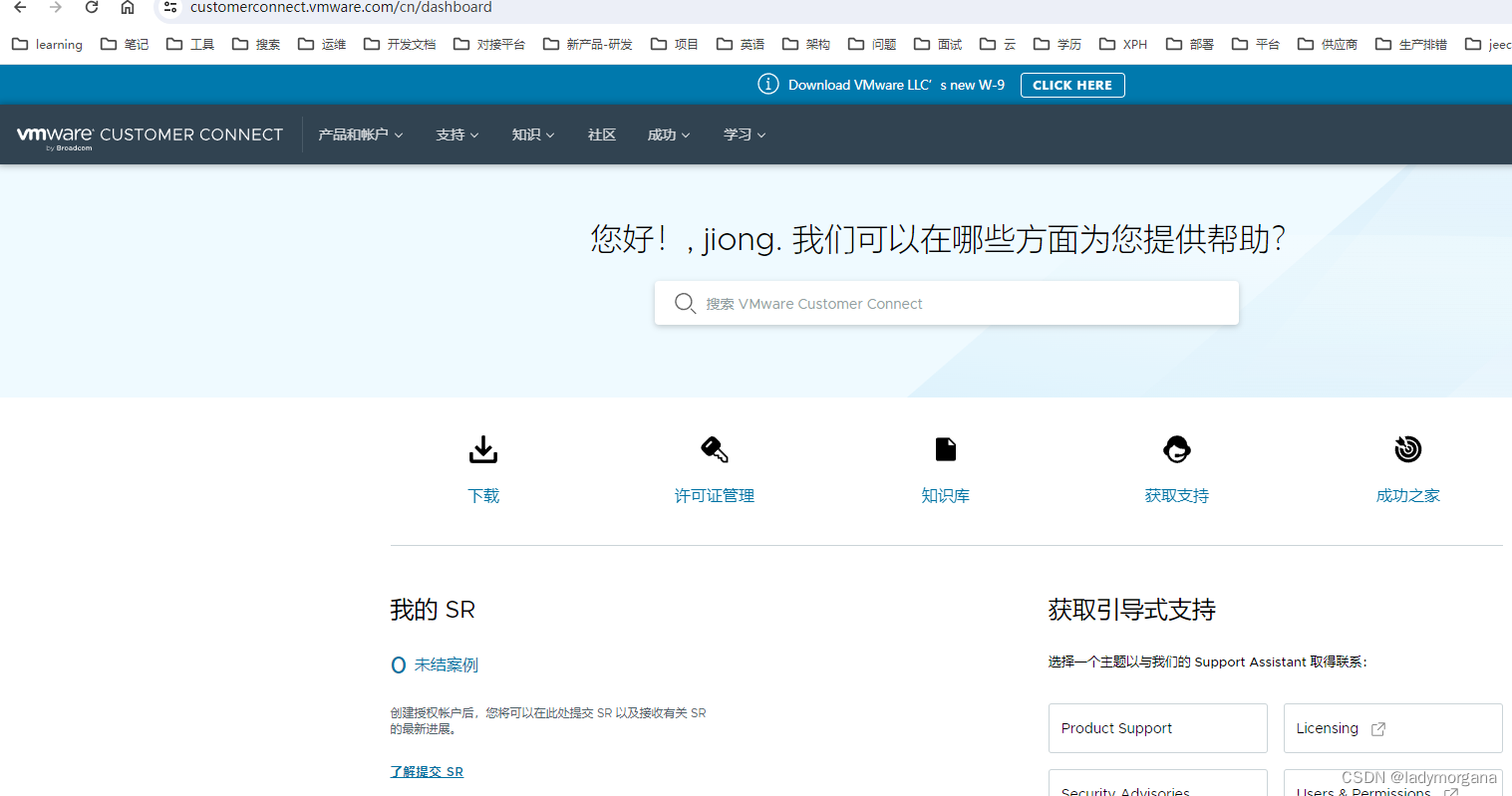Click the 获取引导式支持 heading
Image resolution: width=1512 pixels, height=796 pixels.
[1132, 610]
